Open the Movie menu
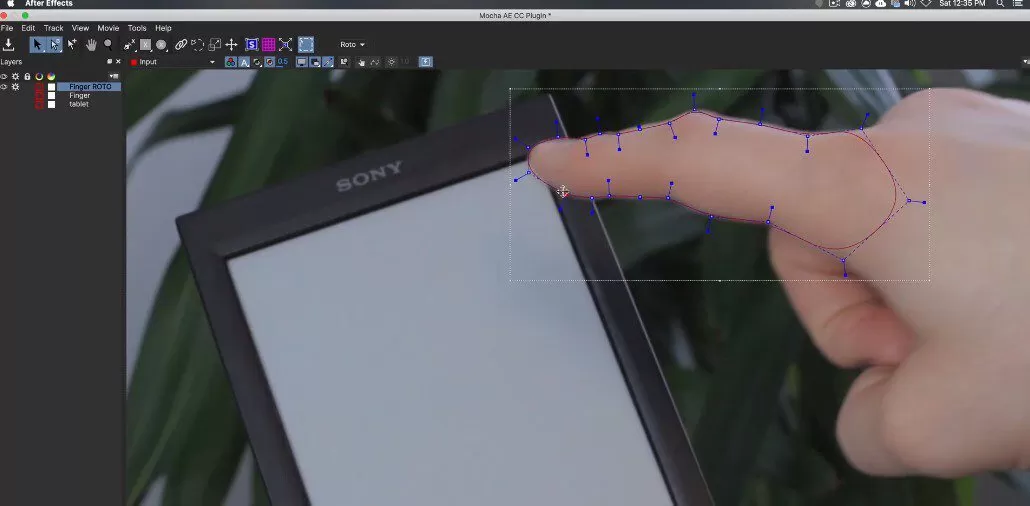Image resolution: width=1030 pixels, height=506 pixels. point(108,28)
